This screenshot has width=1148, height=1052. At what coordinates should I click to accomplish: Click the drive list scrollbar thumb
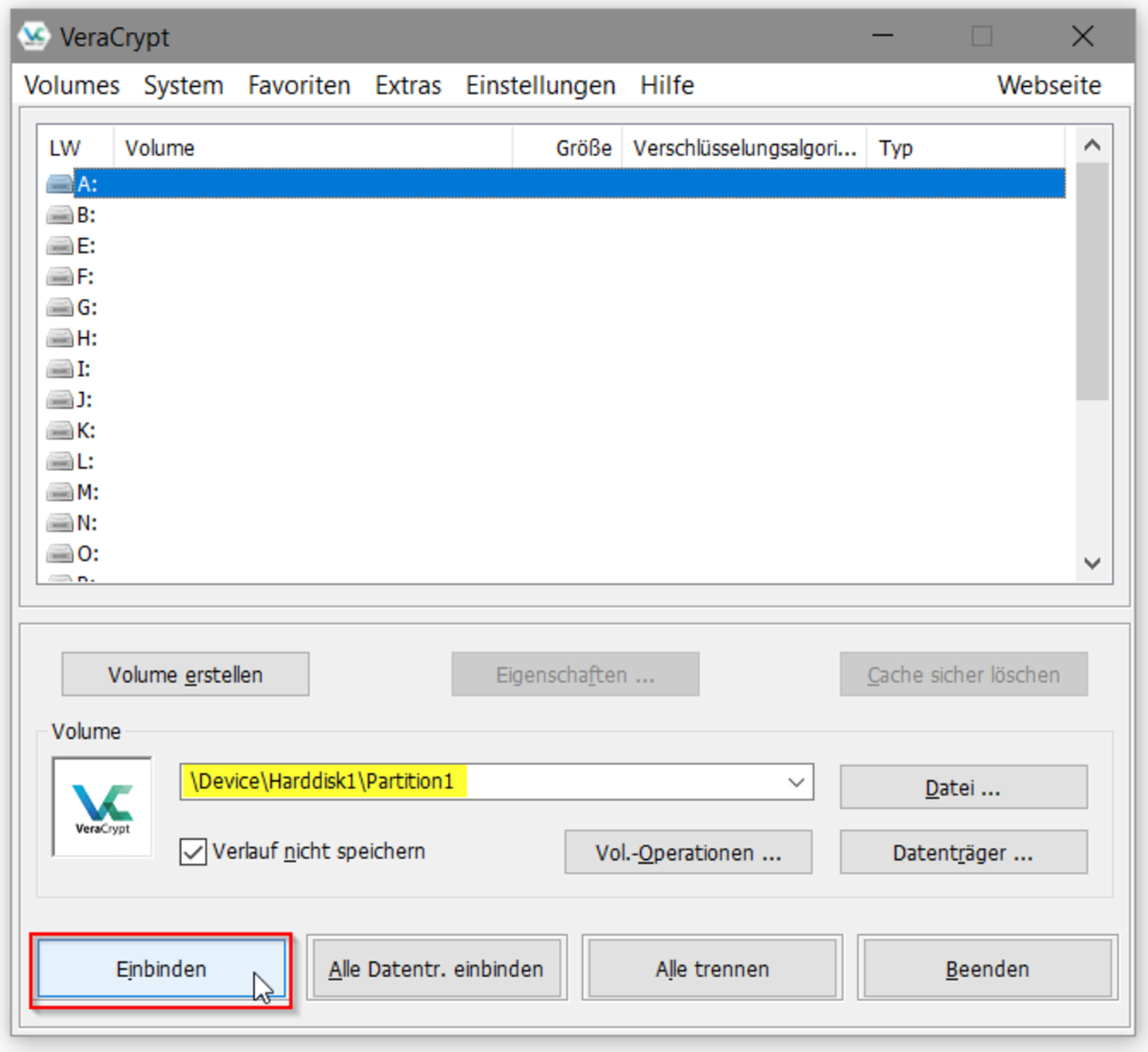[1091, 281]
